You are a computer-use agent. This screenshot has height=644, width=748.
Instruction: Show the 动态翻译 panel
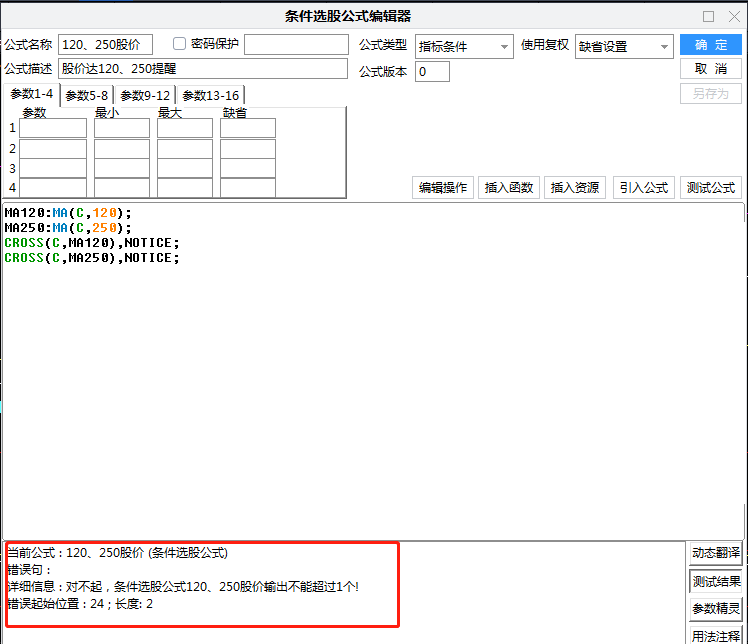716,553
